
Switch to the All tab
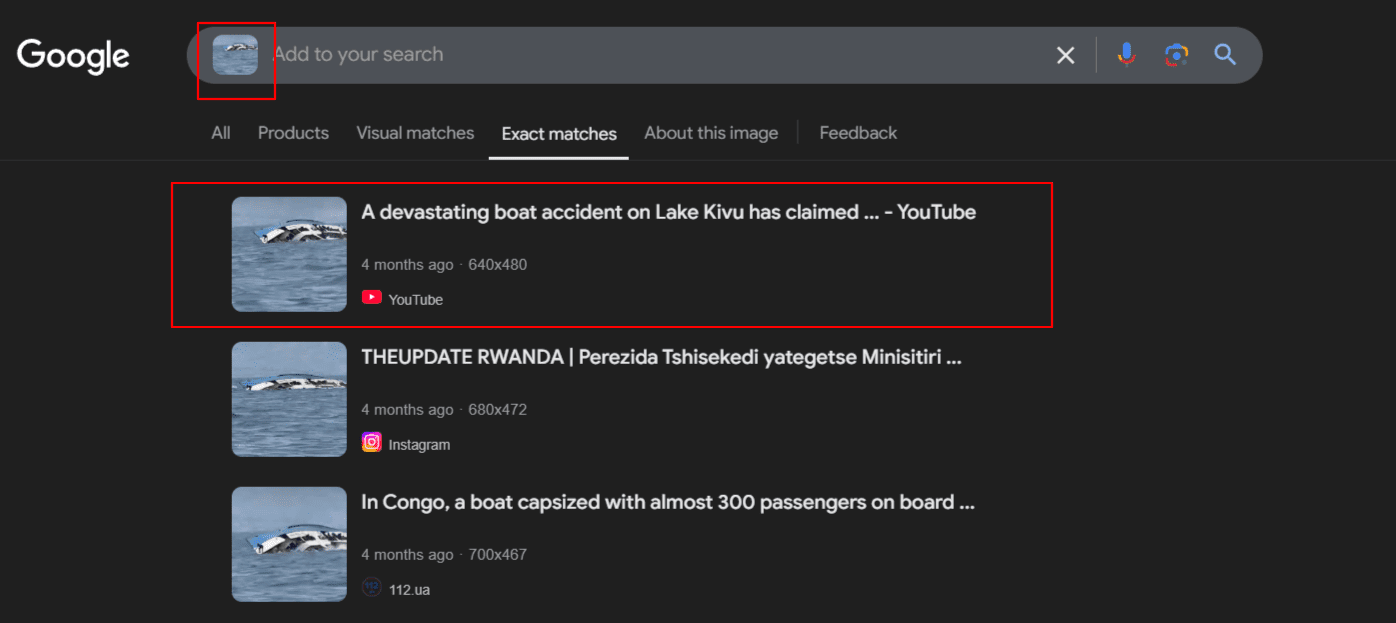[x=221, y=133]
